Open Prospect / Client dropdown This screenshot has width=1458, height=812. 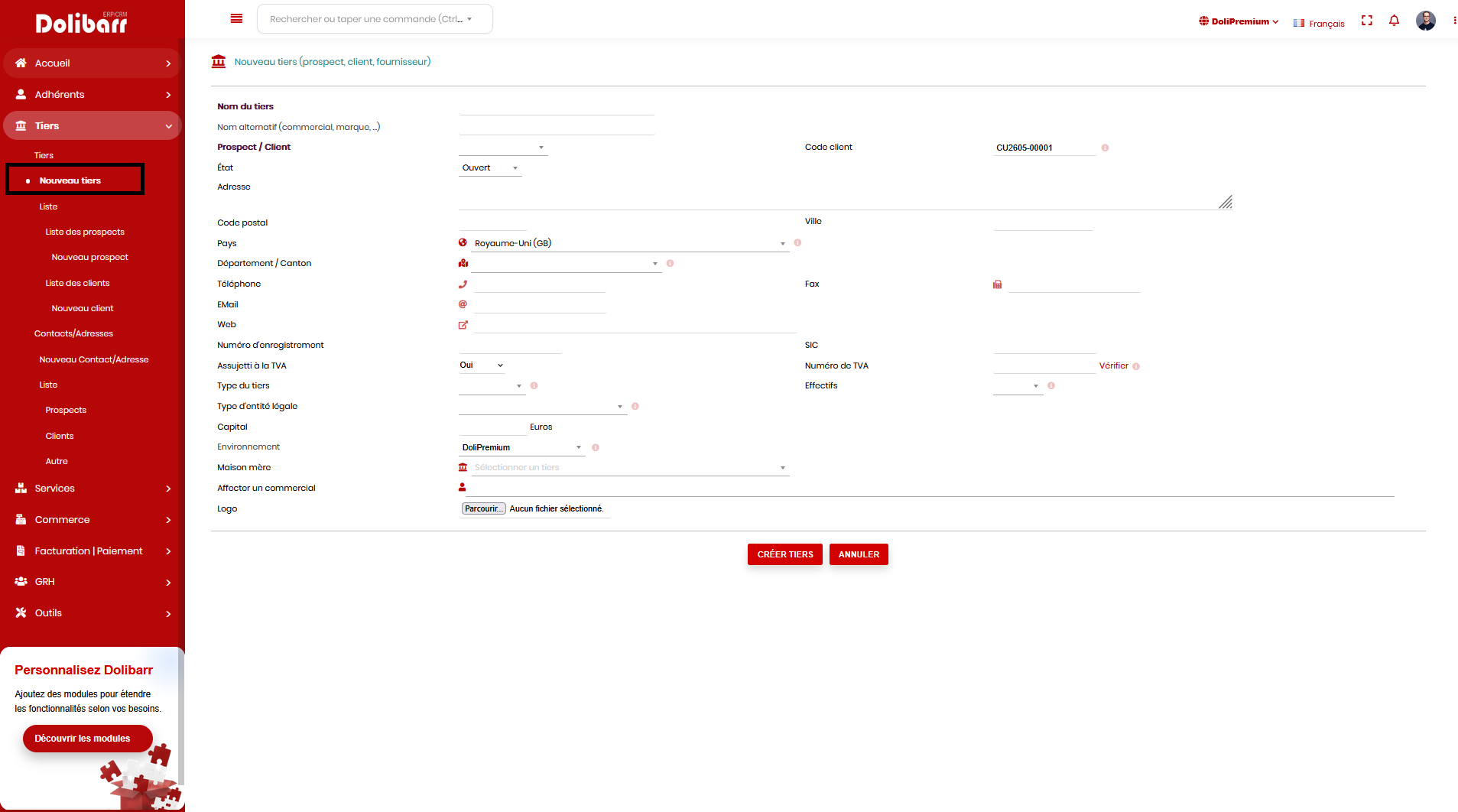click(x=503, y=147)
